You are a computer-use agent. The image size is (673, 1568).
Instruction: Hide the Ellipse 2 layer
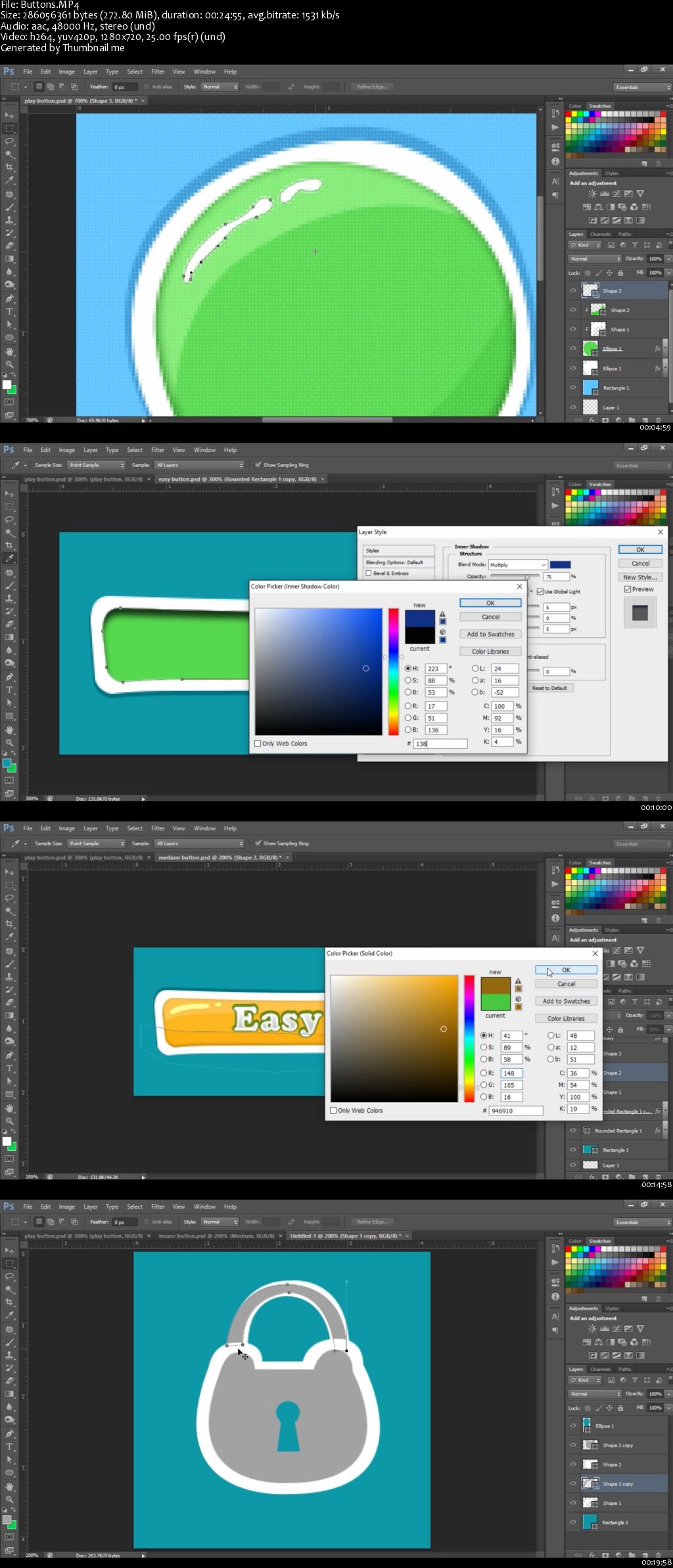[x=573, y=349]
